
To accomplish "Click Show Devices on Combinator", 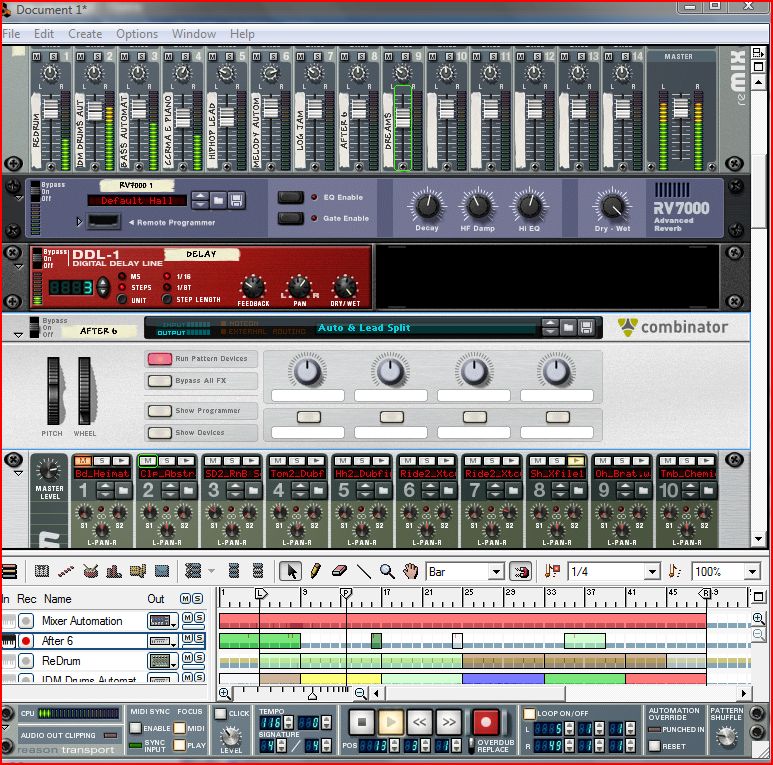I will 160,433.
